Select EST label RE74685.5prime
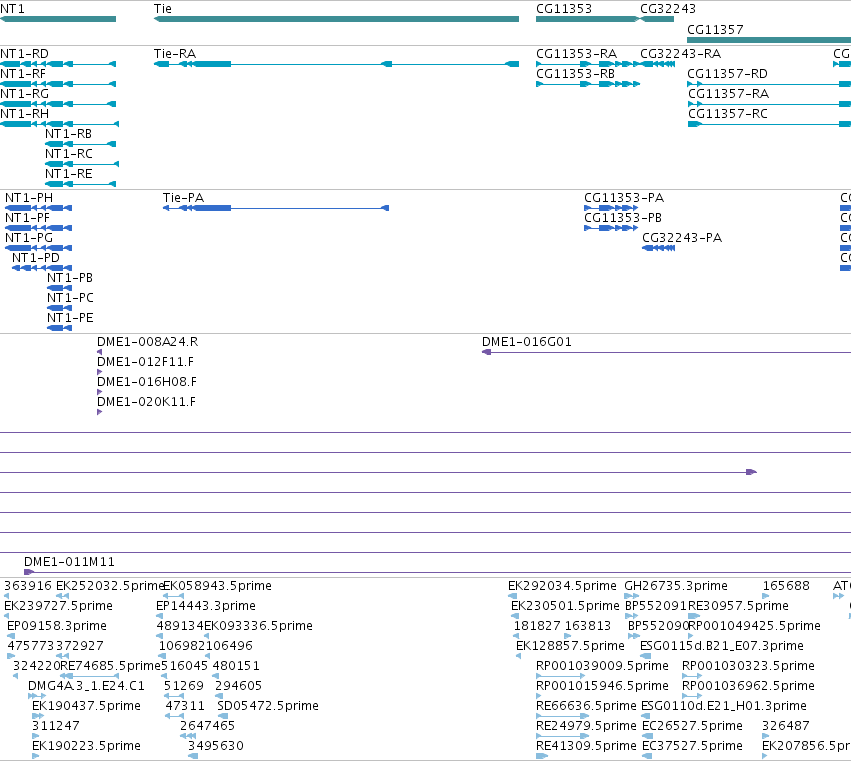This screenshot has height=761, width=851. (110, 667)
